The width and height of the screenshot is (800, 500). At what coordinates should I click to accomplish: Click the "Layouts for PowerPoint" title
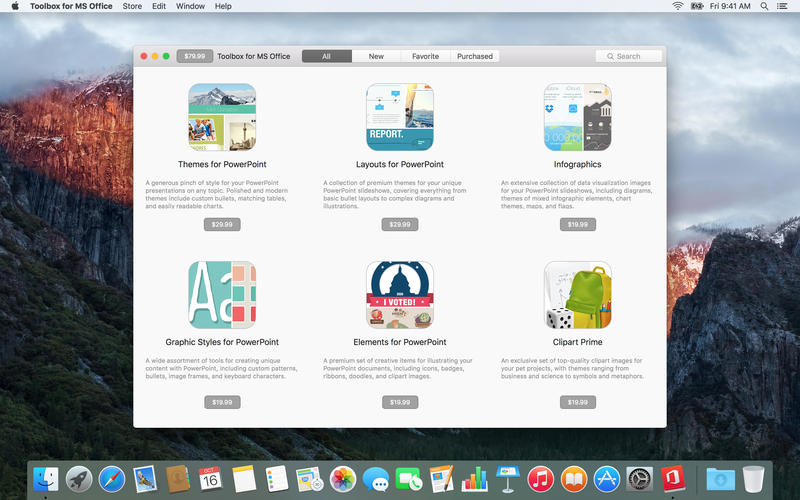(400, 164)
